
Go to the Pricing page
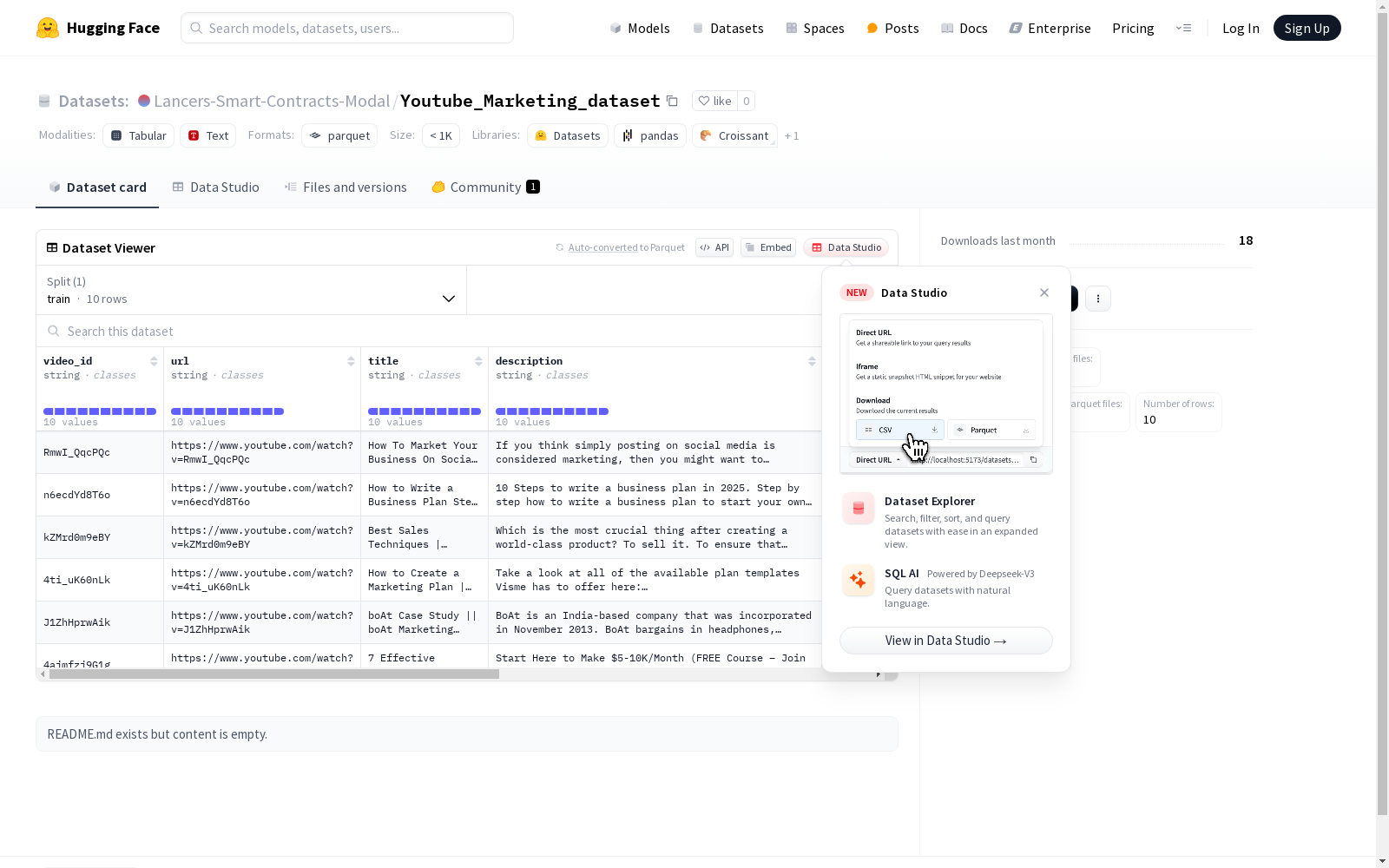click(x=1133, y=28)
